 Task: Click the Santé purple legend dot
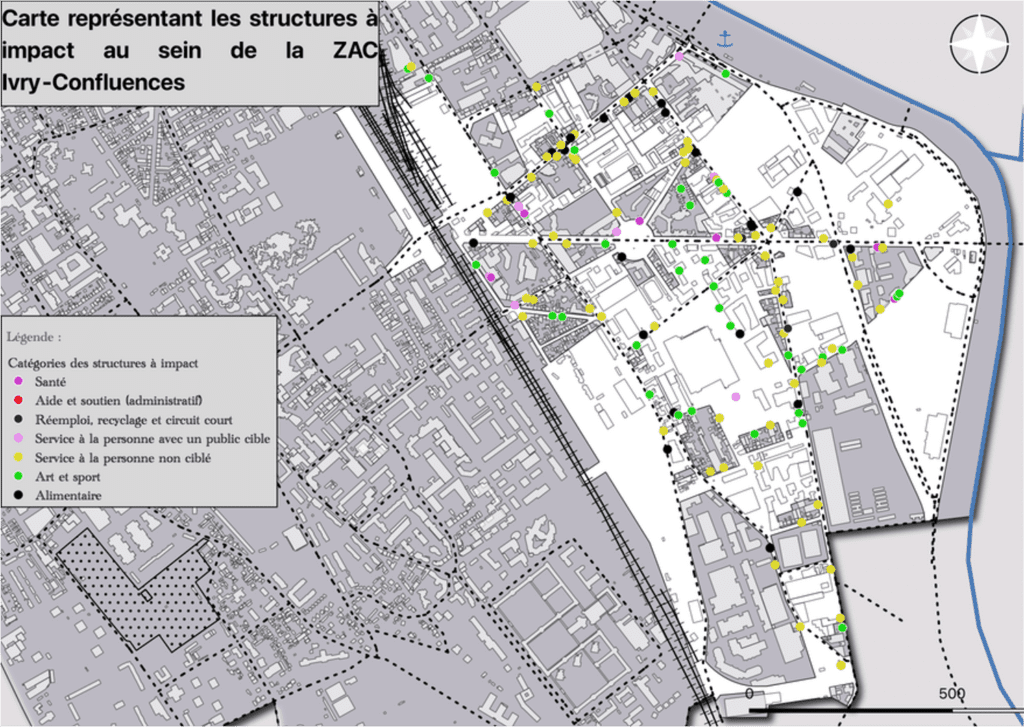(19, 382)
